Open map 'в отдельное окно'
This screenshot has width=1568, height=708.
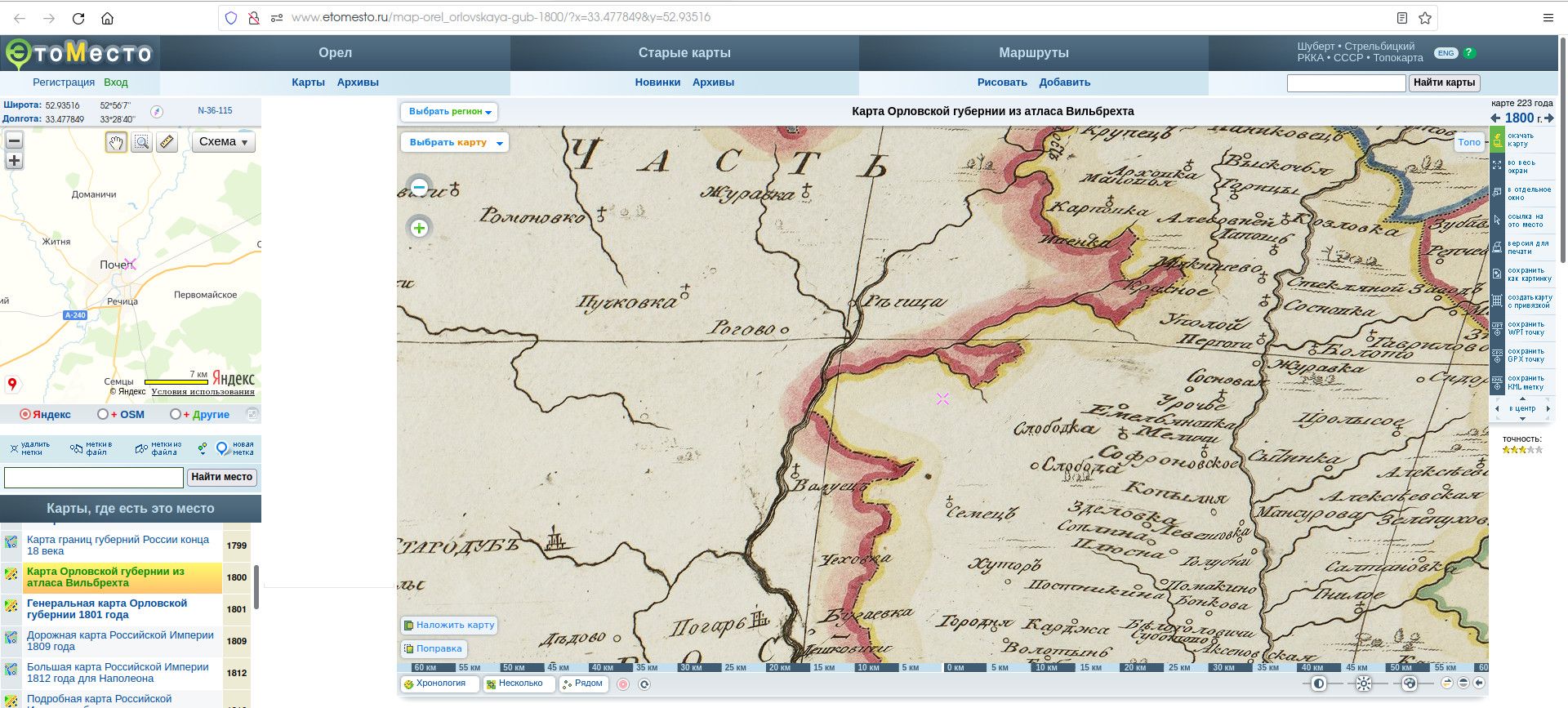pos(1498,193)
